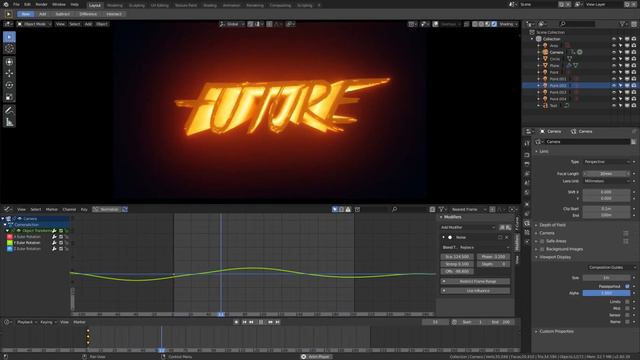The height and width of the screenshot is (360, 640).
Task: Click the Passepartout Alpha slider
Action: pyautogui.click(x=607, y=293)
